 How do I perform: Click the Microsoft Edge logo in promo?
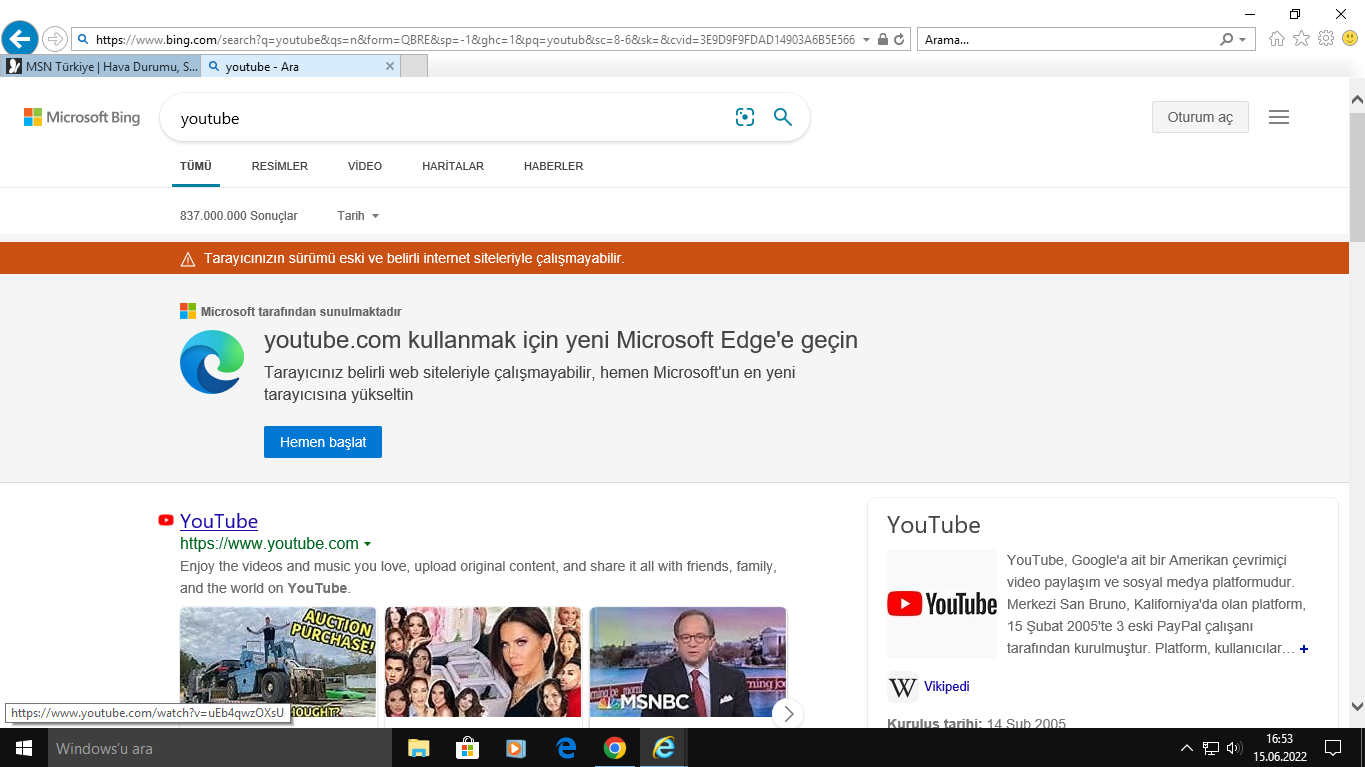[x=212, y=362]
